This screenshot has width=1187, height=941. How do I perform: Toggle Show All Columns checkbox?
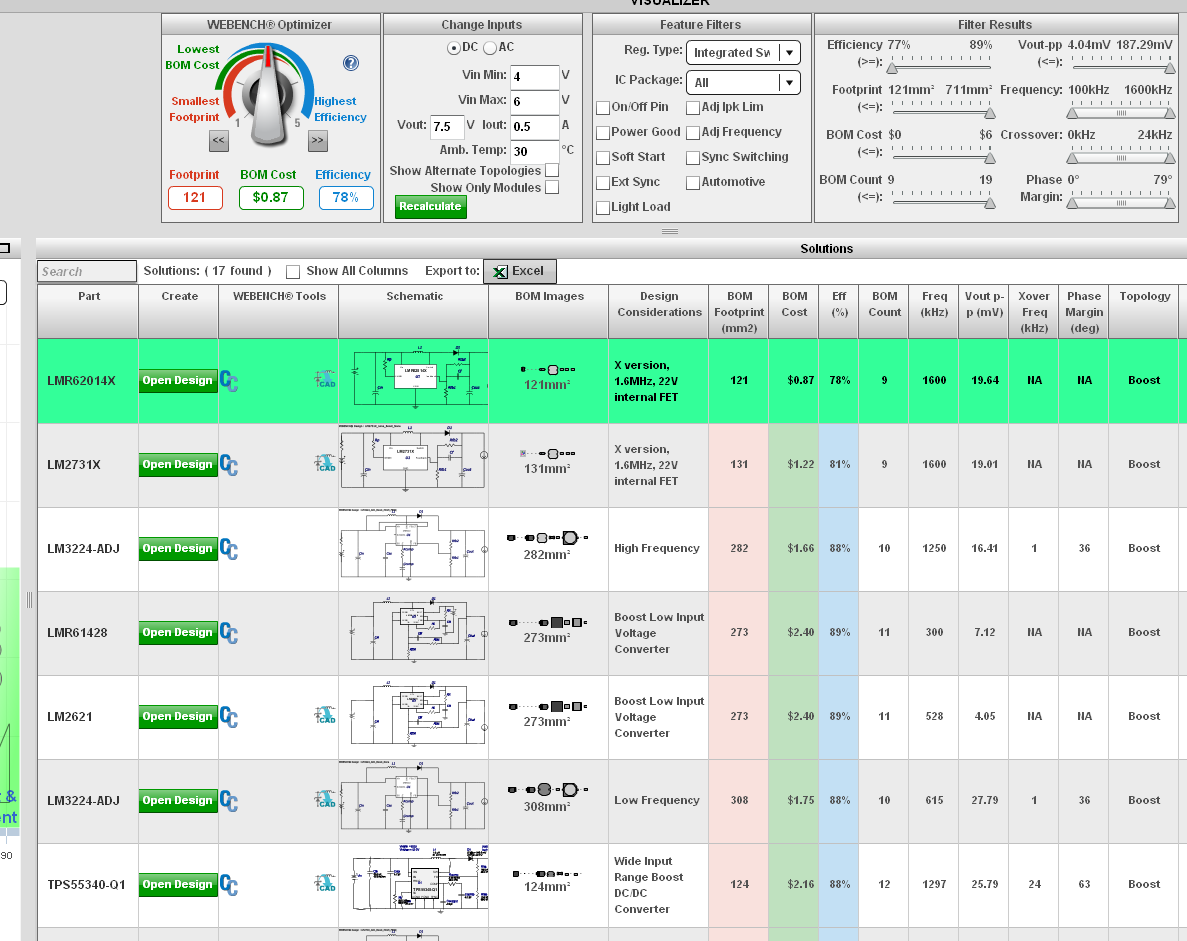pyautogui.click(x=293, y=271)
